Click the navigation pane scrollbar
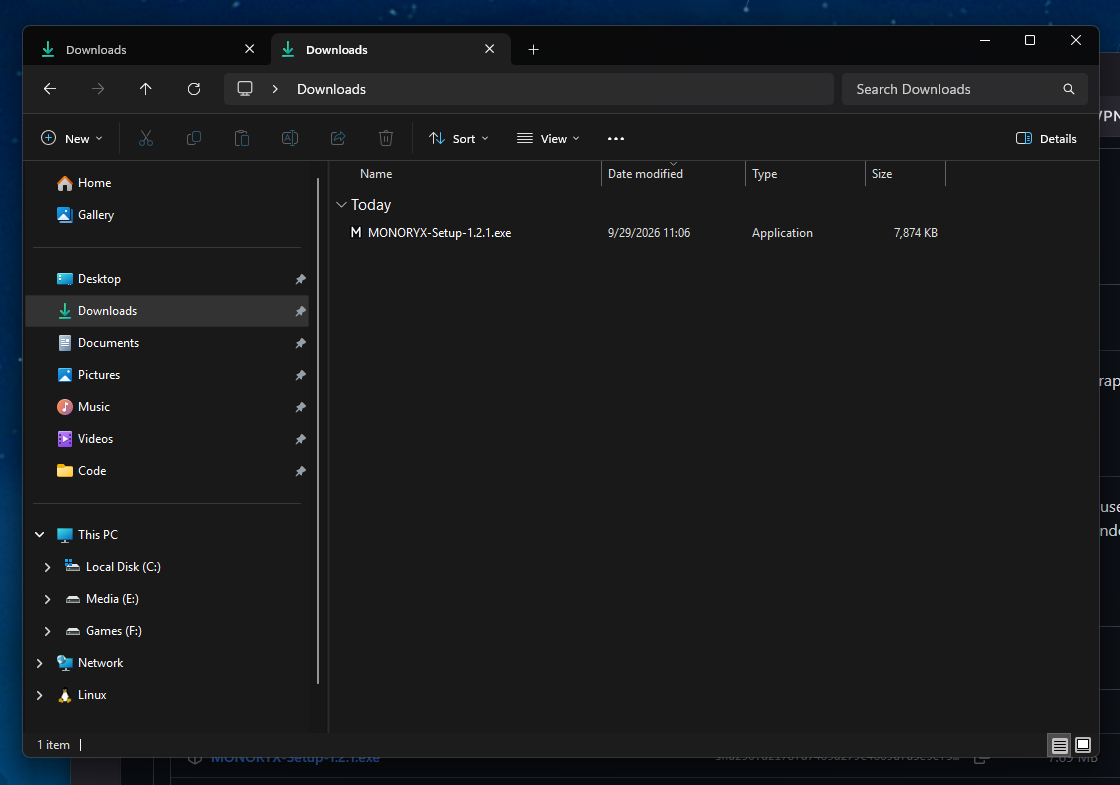 318,431
